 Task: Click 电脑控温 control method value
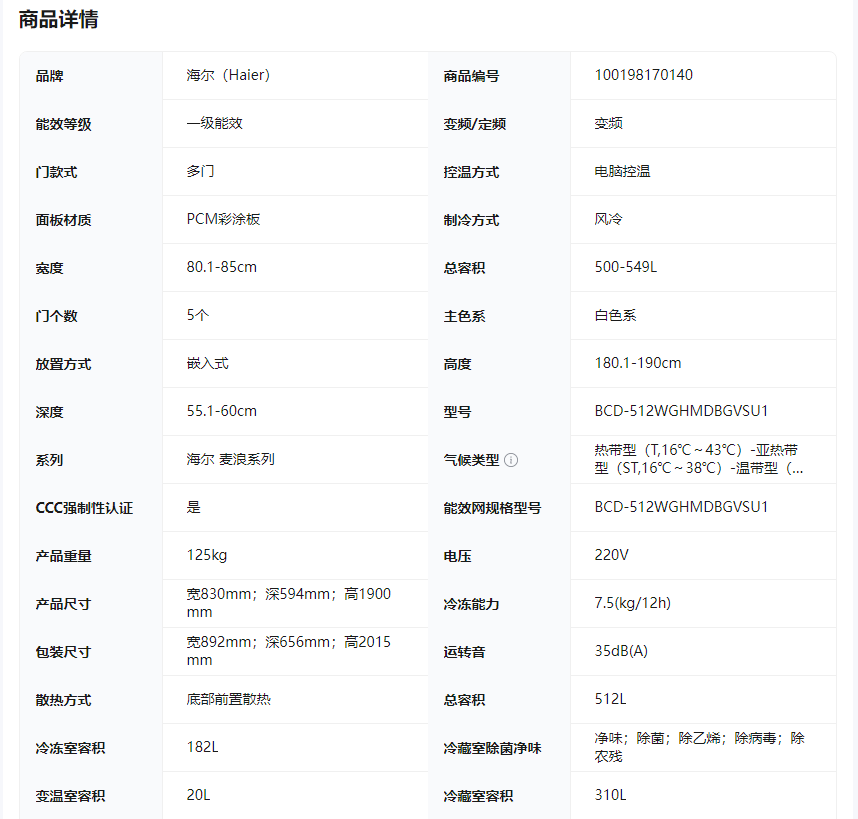click(x=622, y=171)
